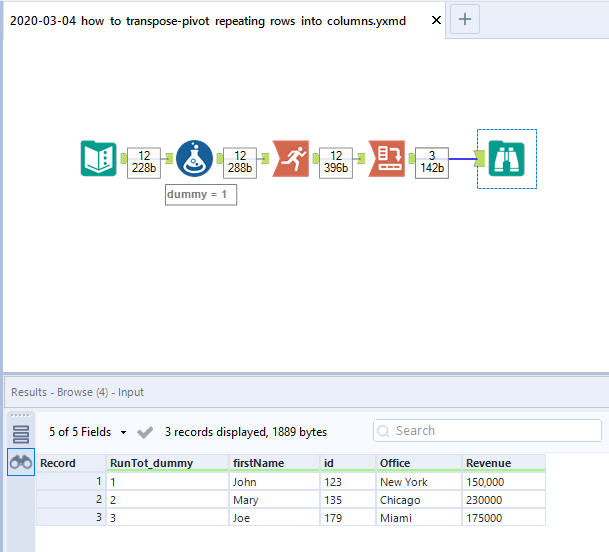The height and width of the screenshot is (552, 609).
Task: Click the Results - Browse (4) - Input title
Action: click(x=77, y=392)
